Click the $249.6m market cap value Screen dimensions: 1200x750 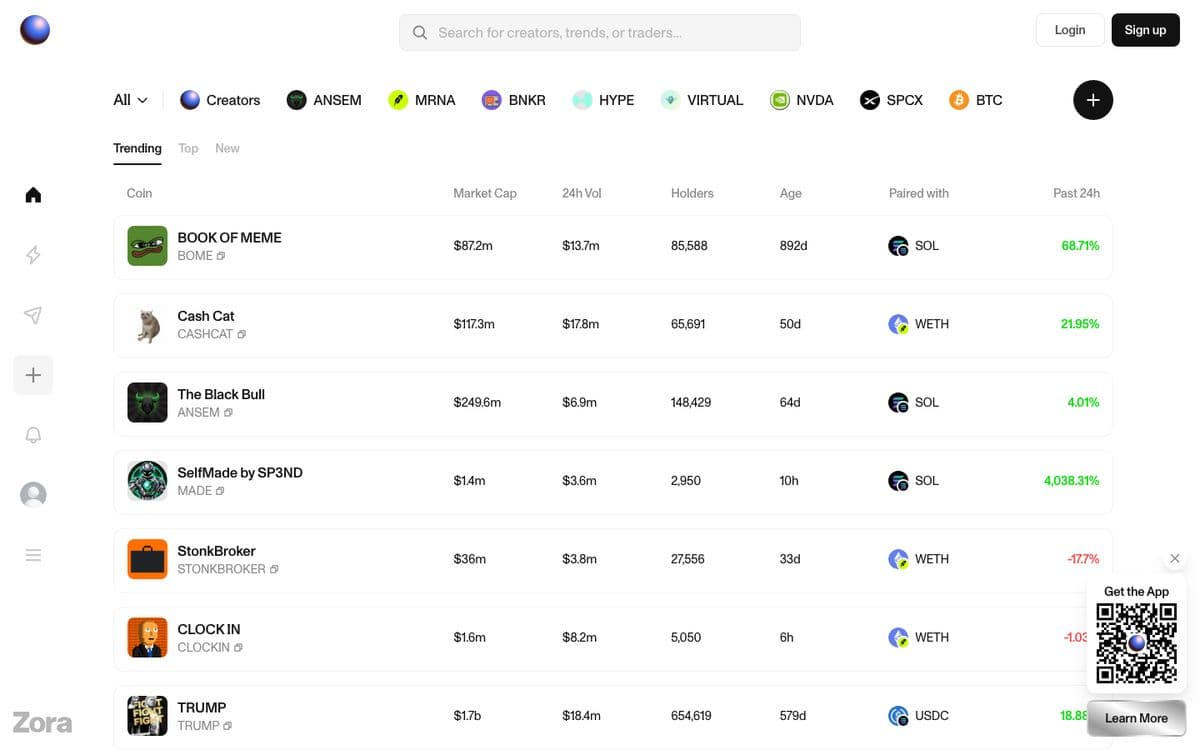pos(477,402)
